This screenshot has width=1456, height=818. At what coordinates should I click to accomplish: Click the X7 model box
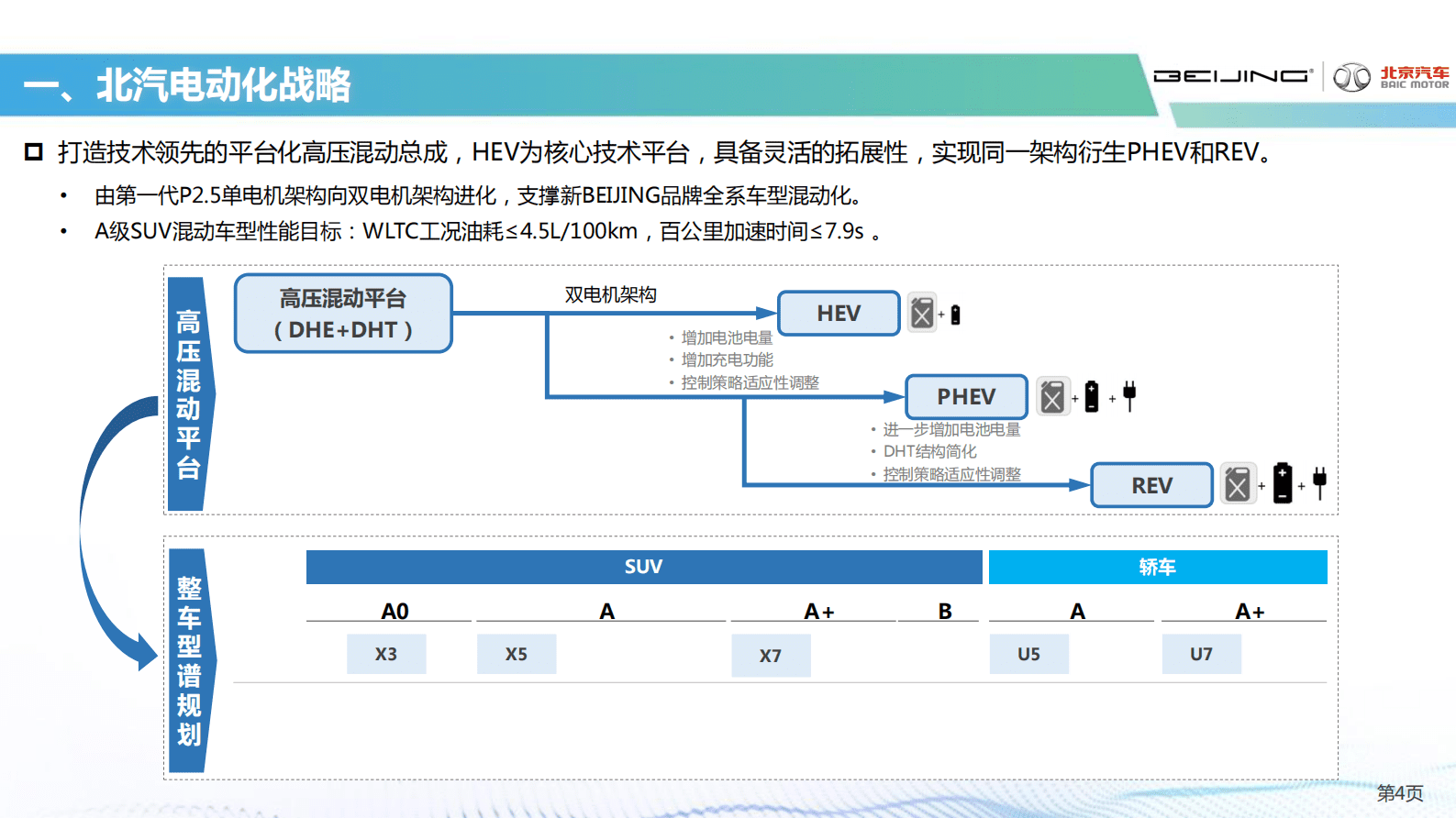[771, 656]
